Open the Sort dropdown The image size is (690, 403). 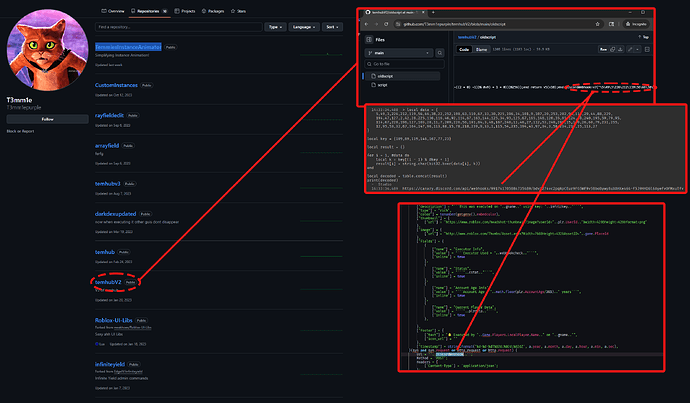click(331, 29)
